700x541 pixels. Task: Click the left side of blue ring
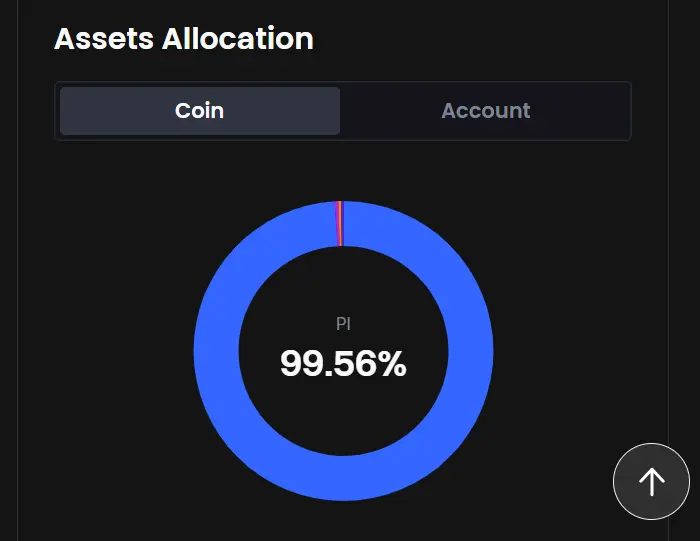216,351
